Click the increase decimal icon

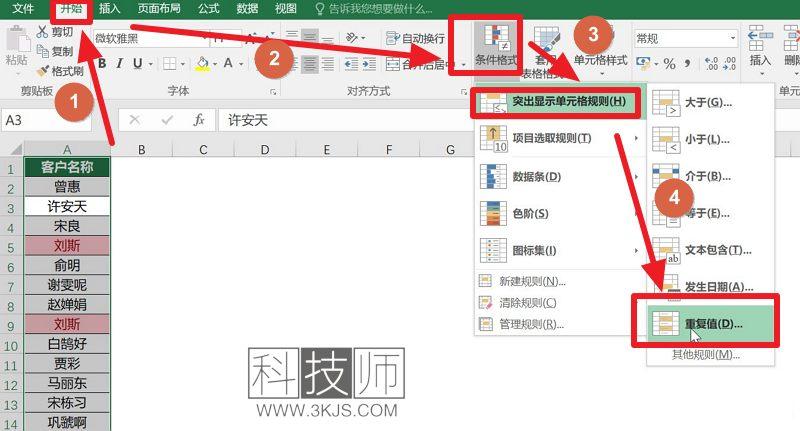point(711,64)
